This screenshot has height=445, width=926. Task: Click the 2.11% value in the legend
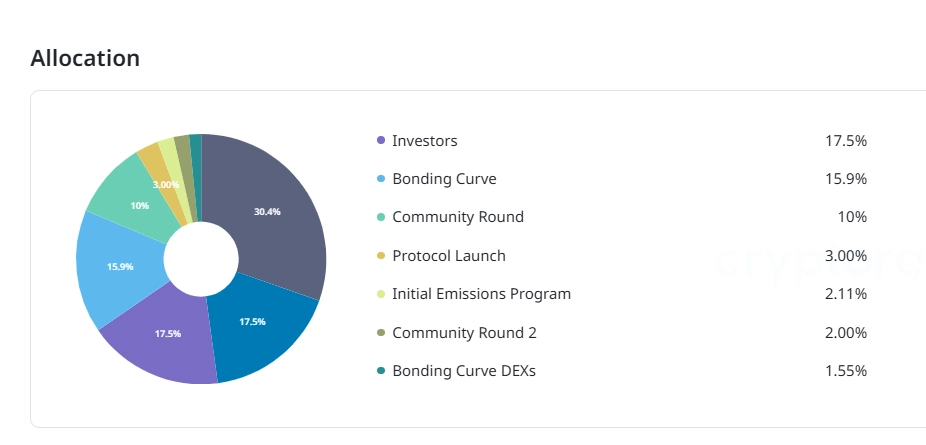point(845,294)
